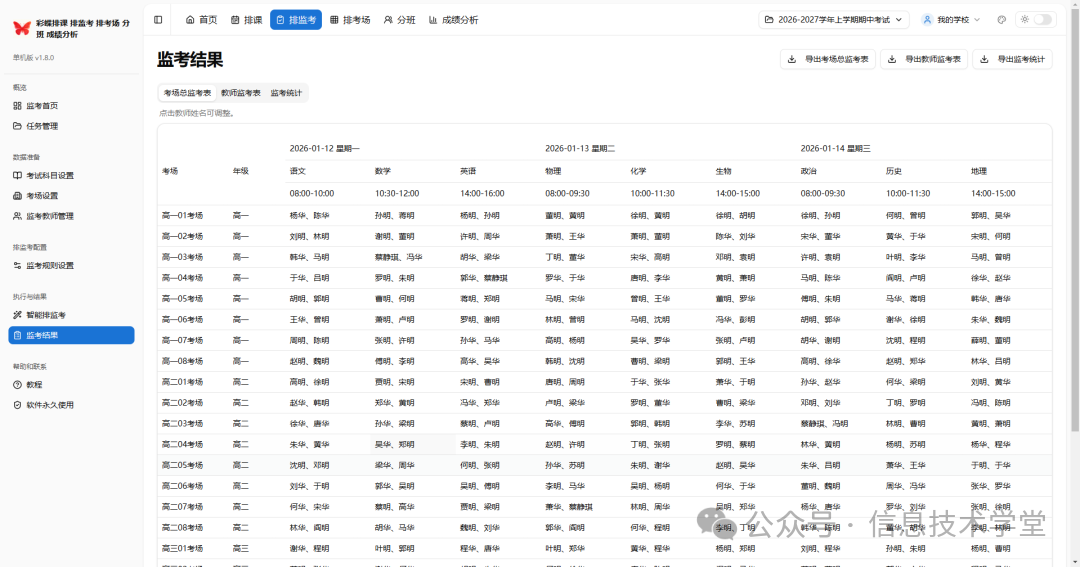Open 监考教师管理 in sidebar

[72, 216]
